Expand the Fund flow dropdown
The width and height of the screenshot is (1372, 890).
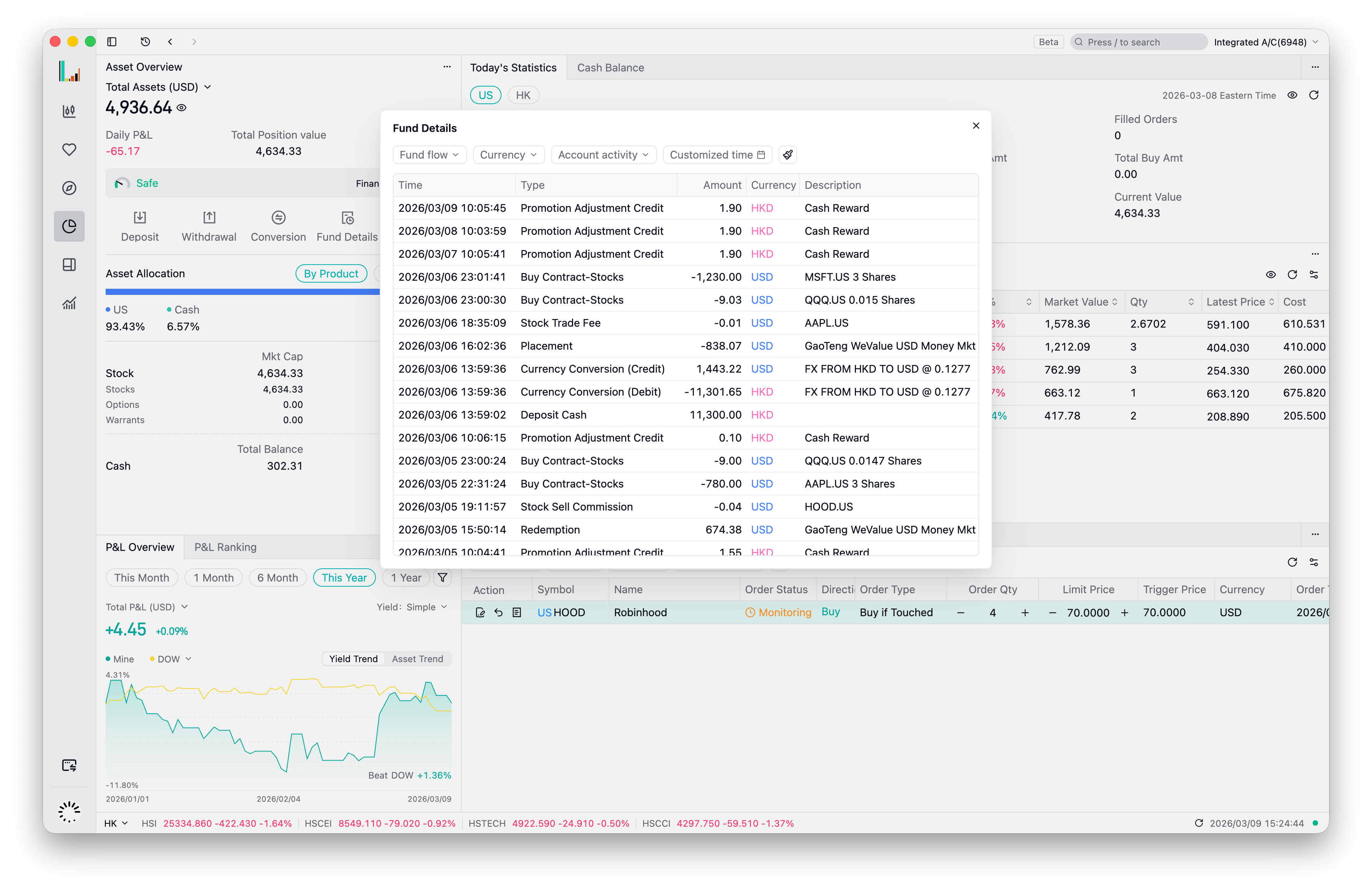pos(429,155)
